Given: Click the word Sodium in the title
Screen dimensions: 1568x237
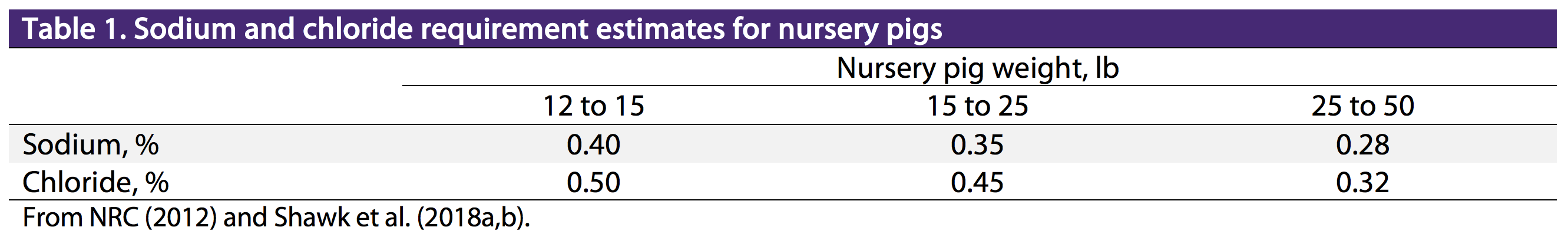Looking at the screenshot, I should pyautogui.click(x=185, y=29).
